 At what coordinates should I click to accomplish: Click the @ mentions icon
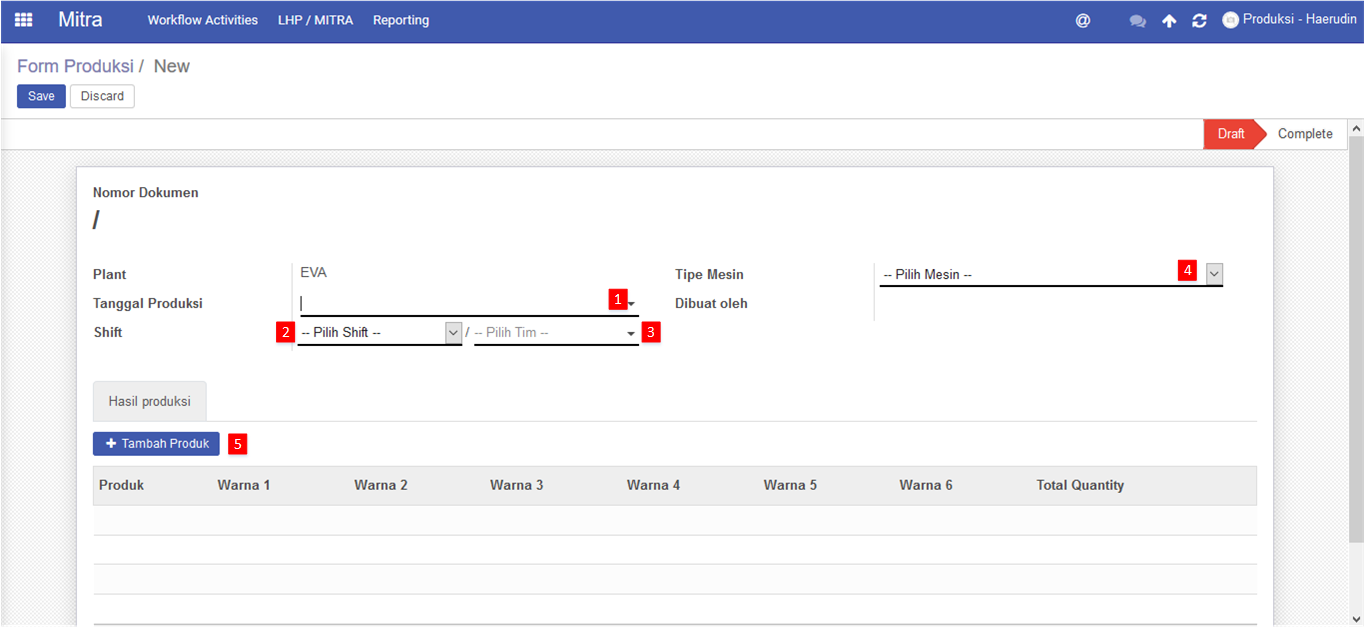pos(1082,20)
